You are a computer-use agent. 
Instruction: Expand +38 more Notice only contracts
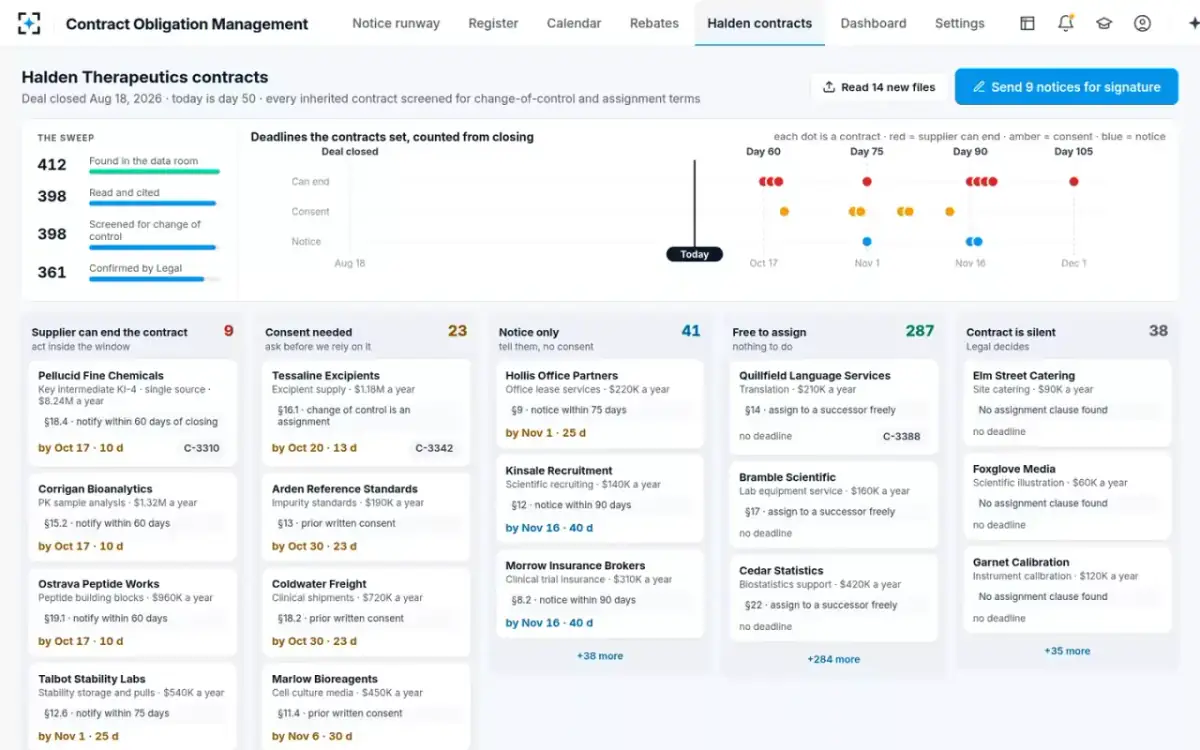600,656
